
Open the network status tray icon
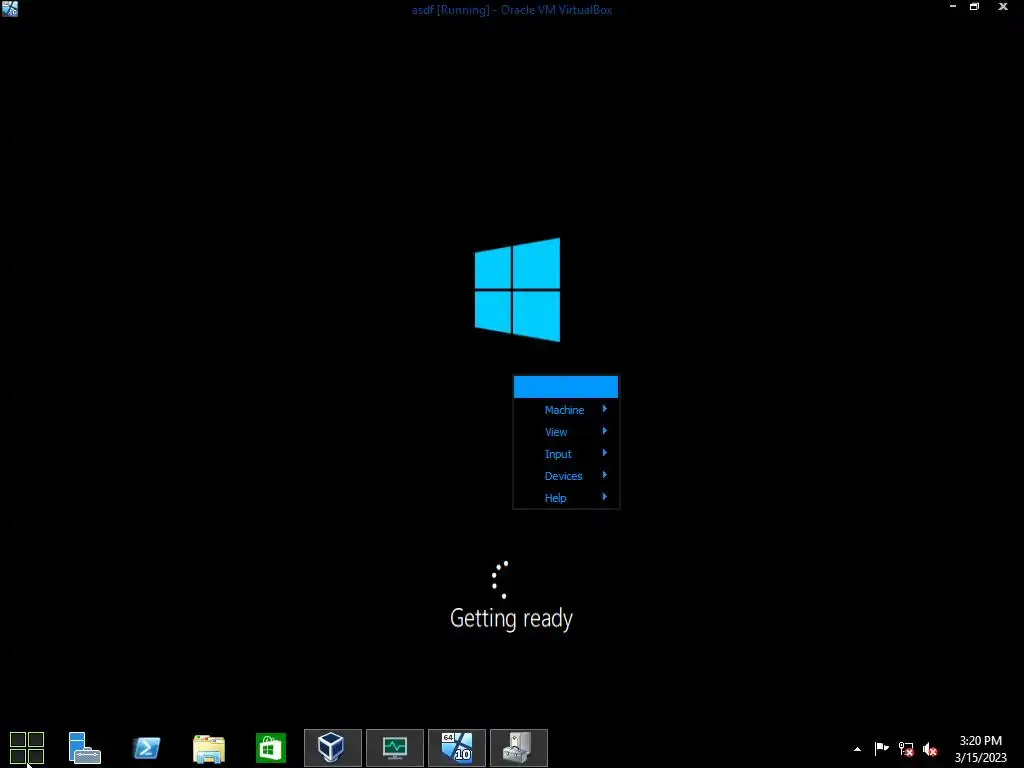coord(906,749)
